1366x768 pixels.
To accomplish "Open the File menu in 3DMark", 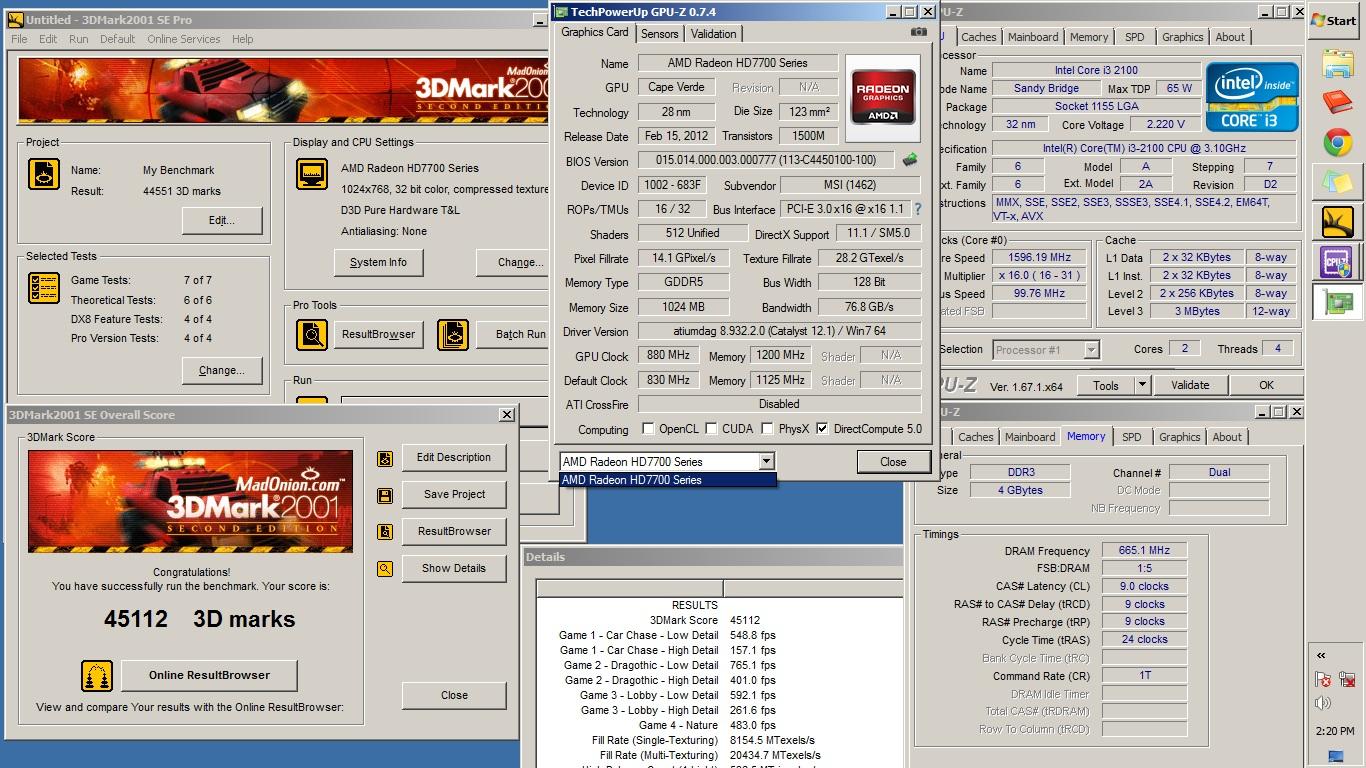I will point(19,39).
